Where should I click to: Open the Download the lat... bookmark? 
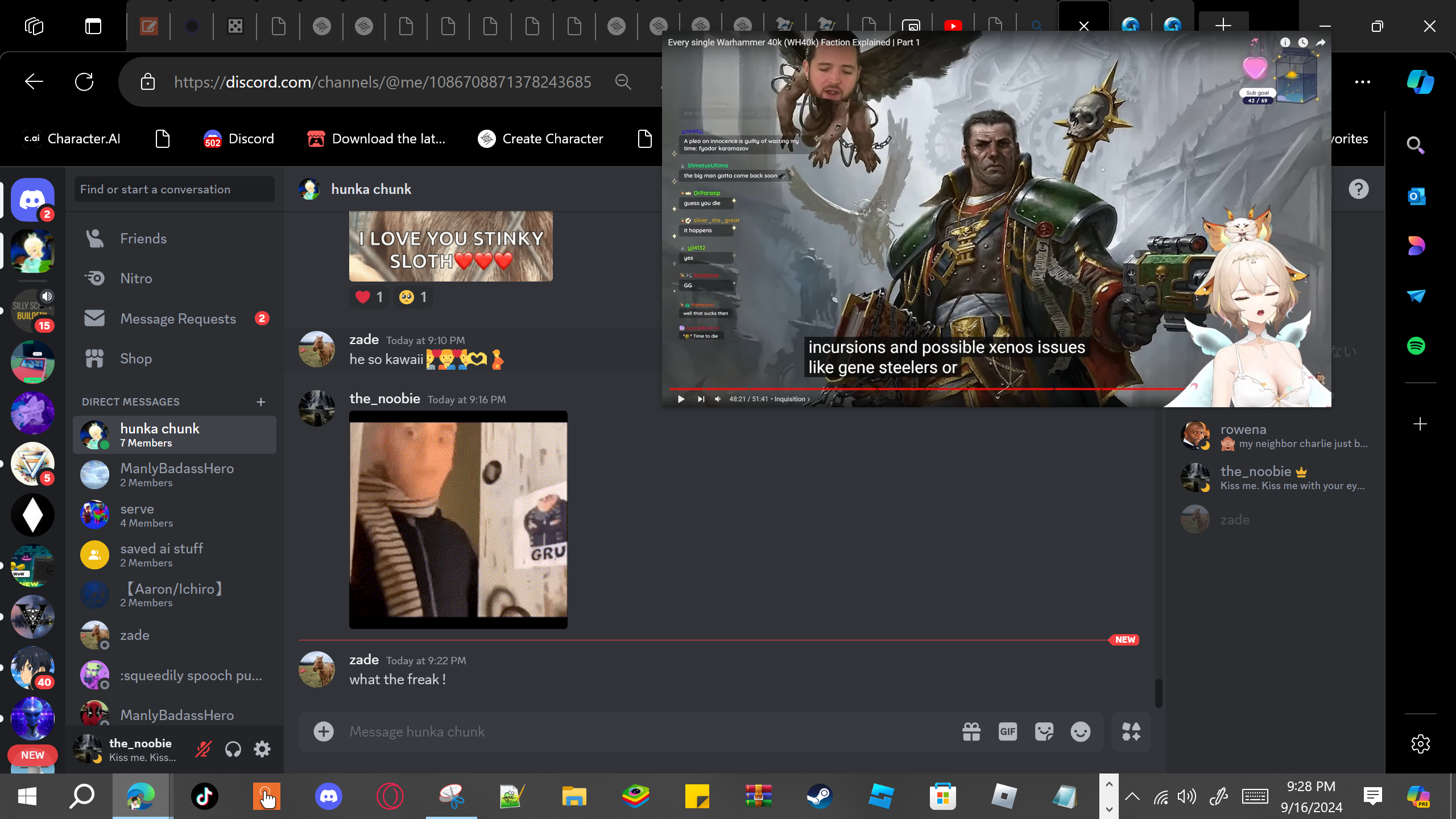[376, 139]
